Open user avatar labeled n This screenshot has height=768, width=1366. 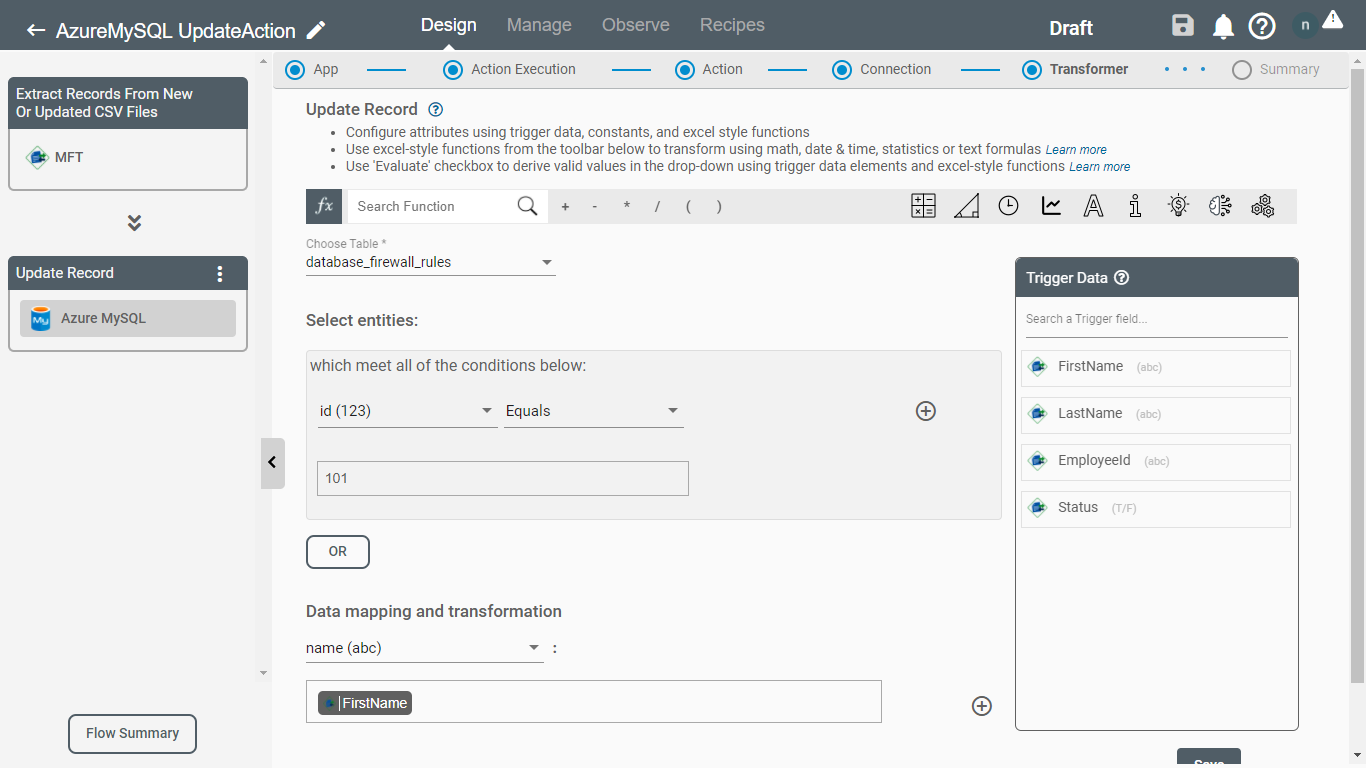(1305, 26)
